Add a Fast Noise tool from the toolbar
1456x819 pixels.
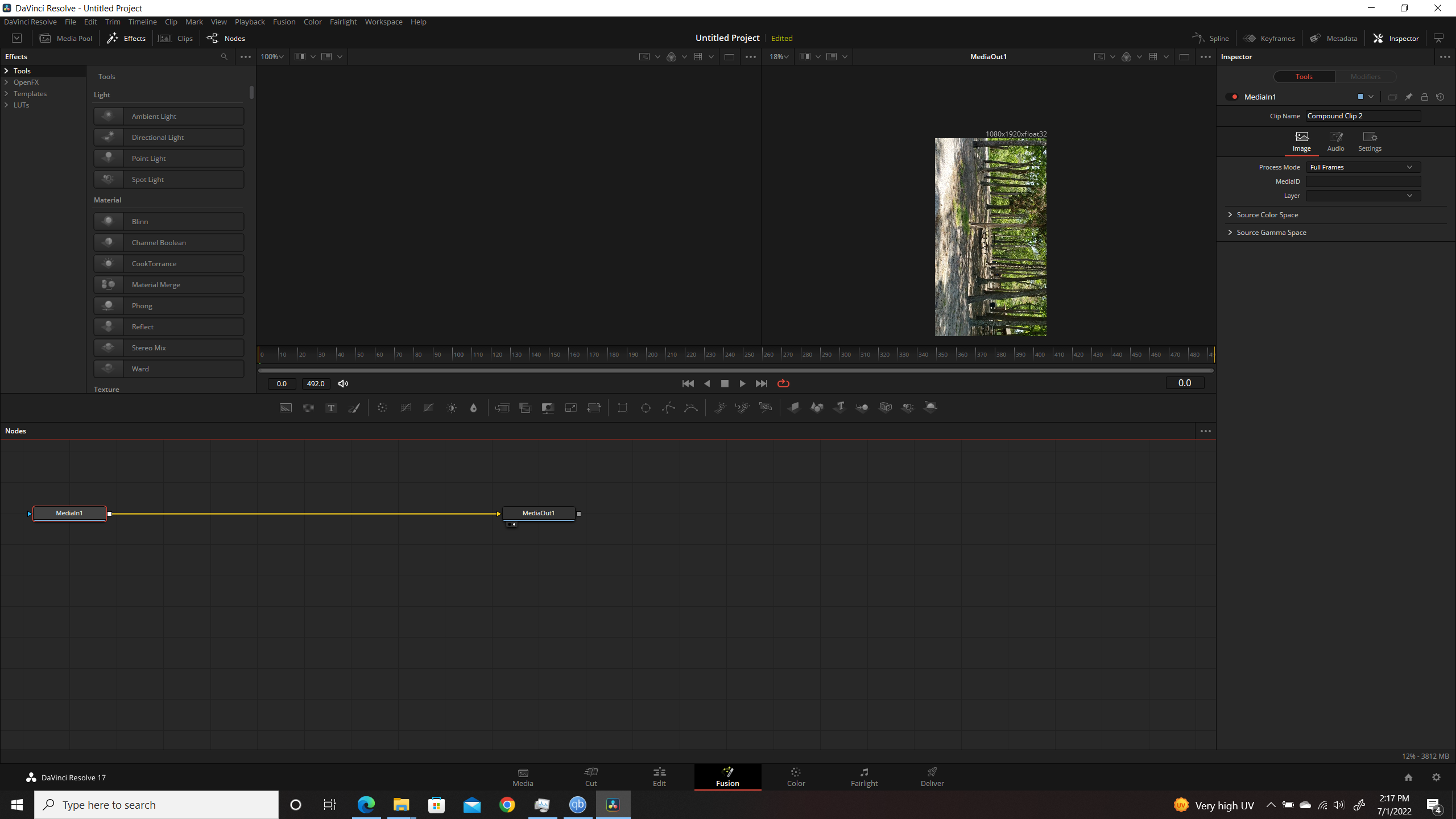[308, 408]
